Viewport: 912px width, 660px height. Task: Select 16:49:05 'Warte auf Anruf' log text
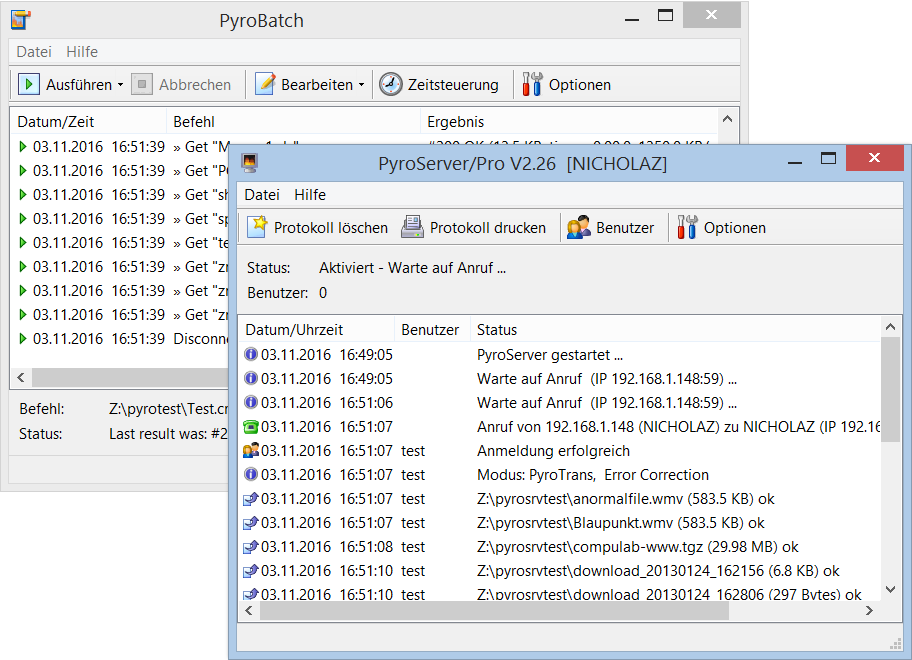pyautogui.click(x=607, y=379)
